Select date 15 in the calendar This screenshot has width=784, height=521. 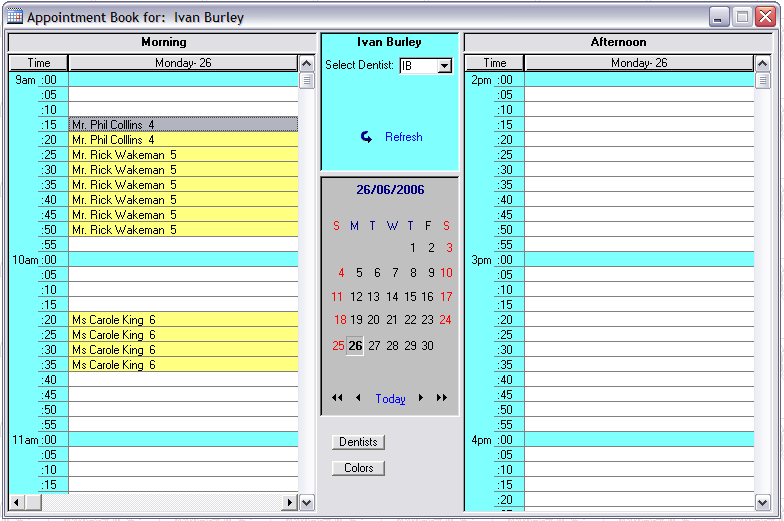[x=410, y=296]
